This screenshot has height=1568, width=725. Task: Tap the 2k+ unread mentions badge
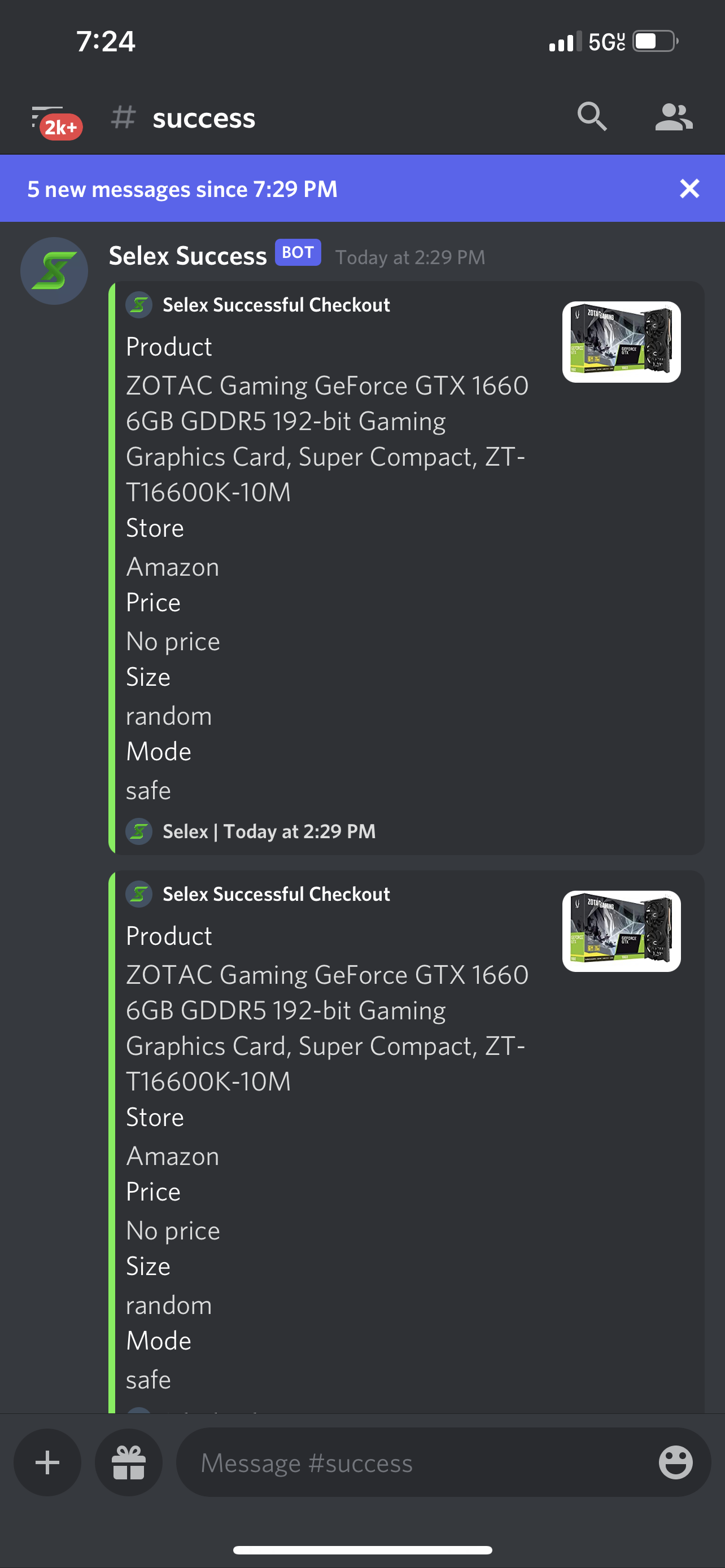pyautogui.click(x=61, y=127)
